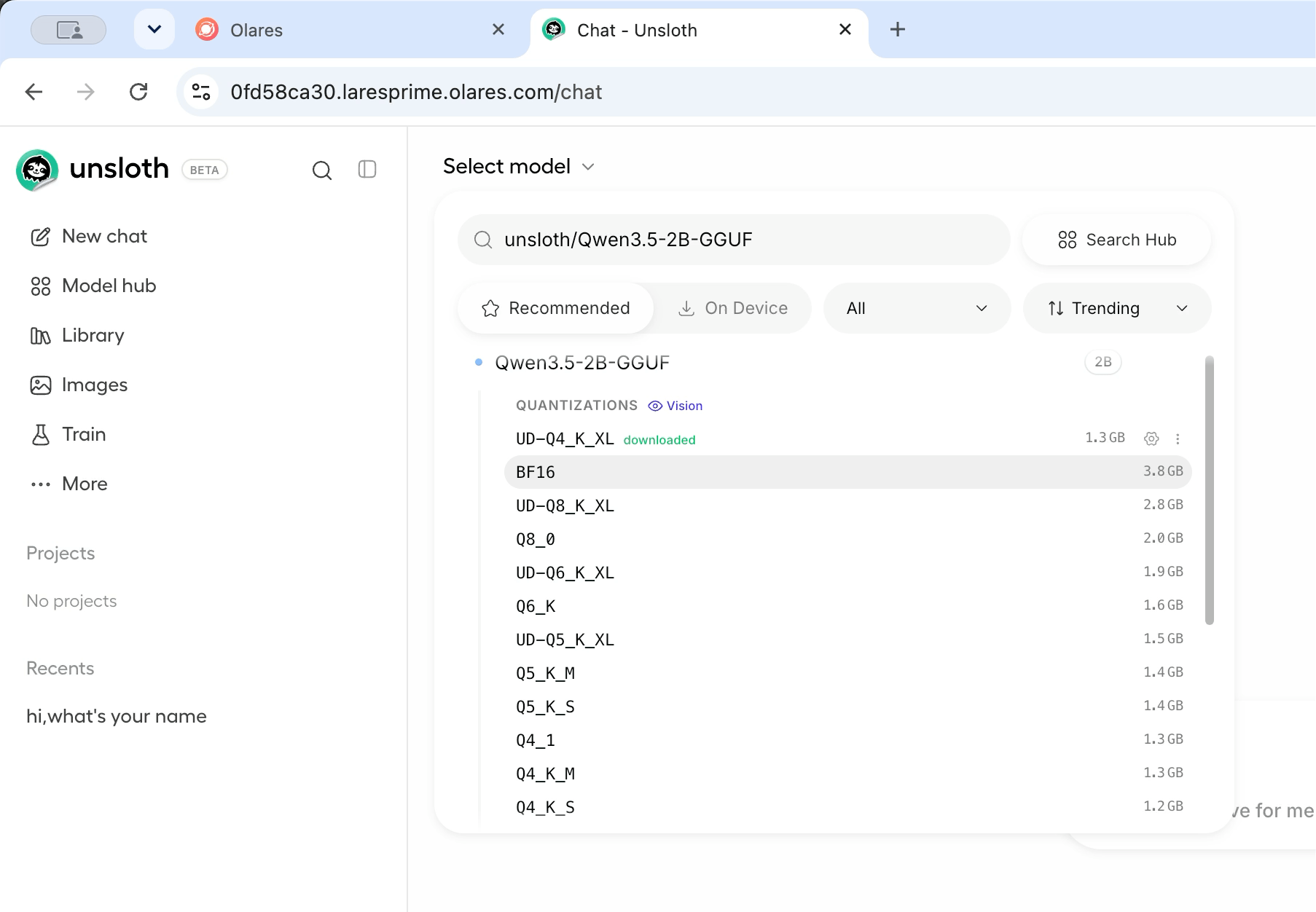The image size is (1316, 912).
Task: Click the Vision eye label
Action: pyautogui.click(x=675, y=406)
